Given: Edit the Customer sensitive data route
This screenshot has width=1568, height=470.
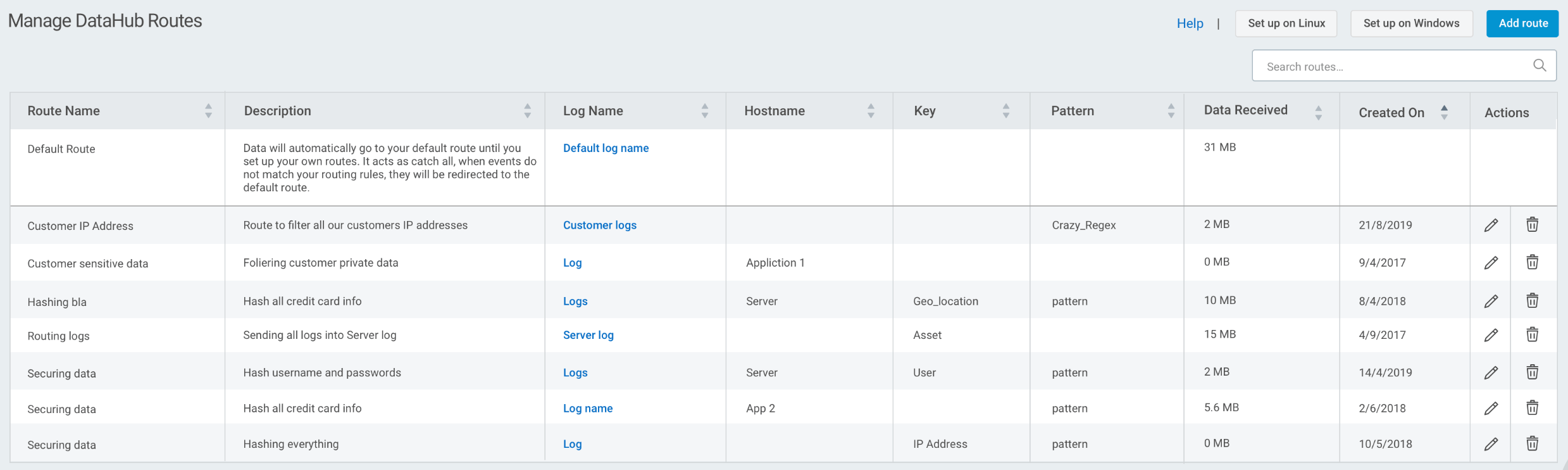Looking at the screenshot, I should (1491, 262).
